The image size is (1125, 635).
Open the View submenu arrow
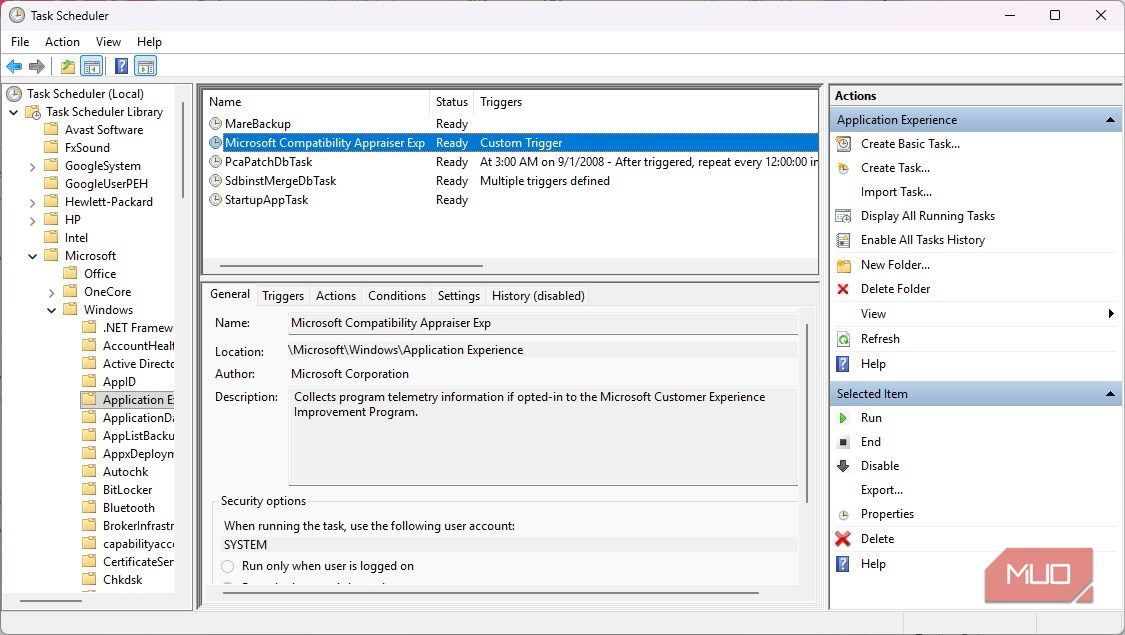pos(1111,314)
